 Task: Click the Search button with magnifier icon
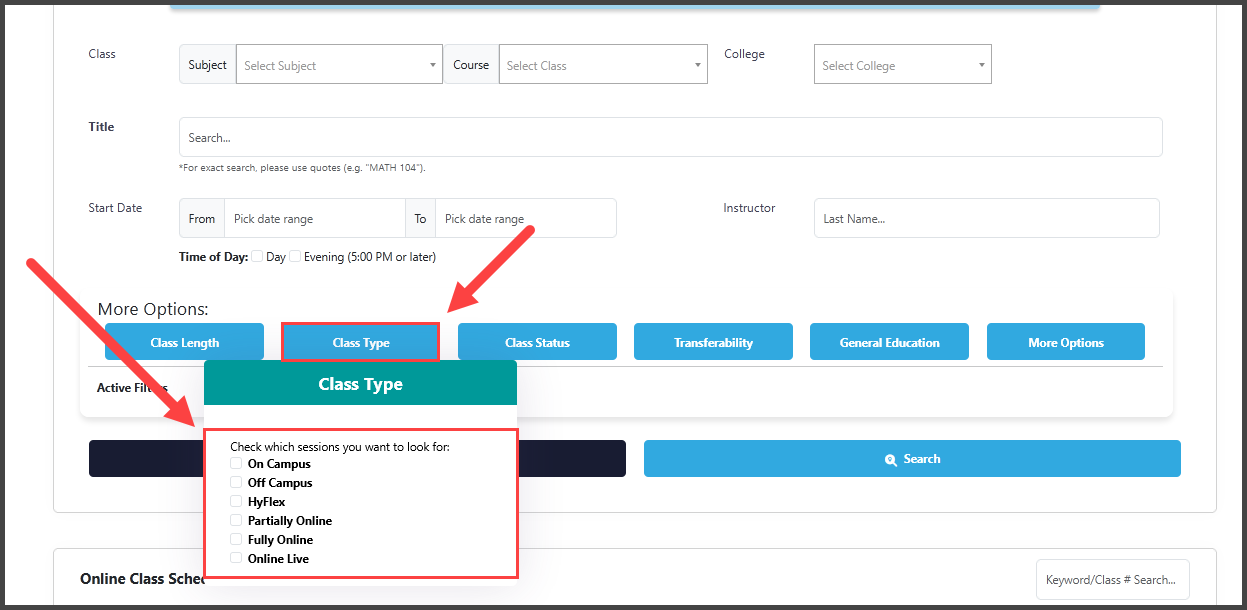tap(911, 458)
